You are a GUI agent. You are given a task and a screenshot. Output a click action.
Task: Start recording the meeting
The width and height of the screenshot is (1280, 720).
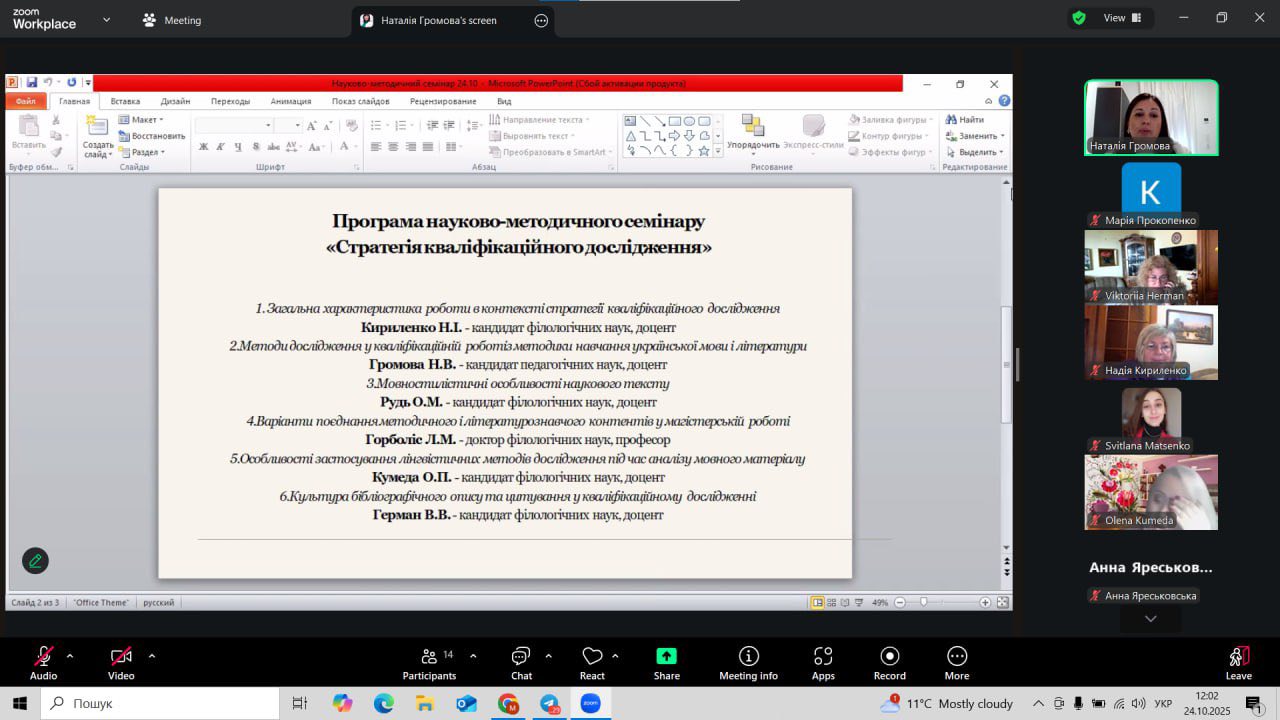889,662
